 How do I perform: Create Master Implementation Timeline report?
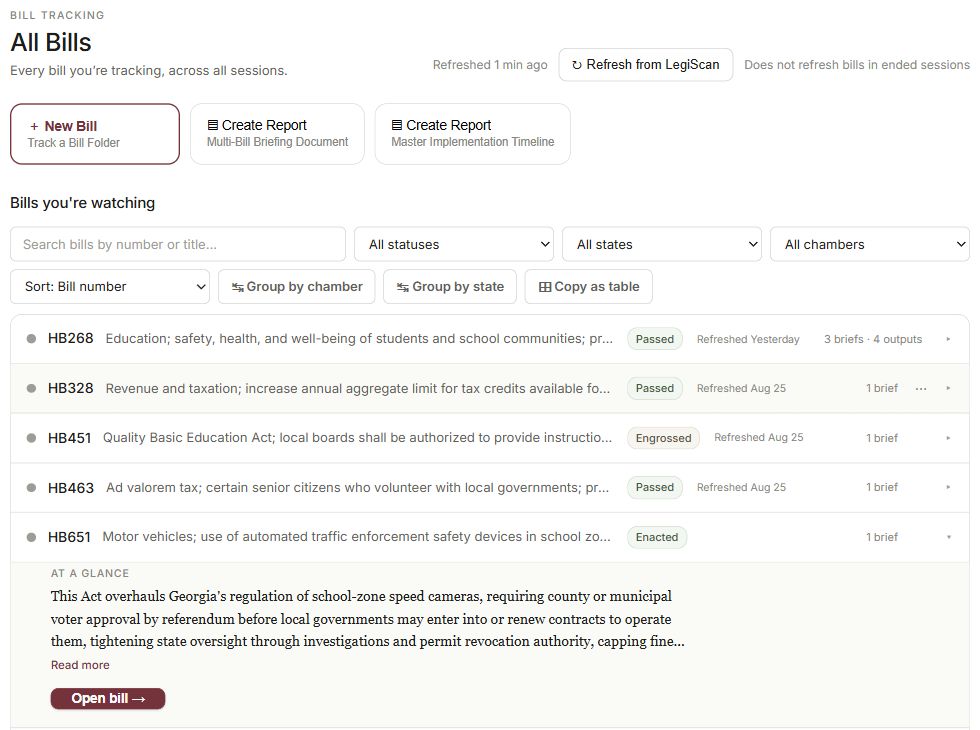(472, 134)
